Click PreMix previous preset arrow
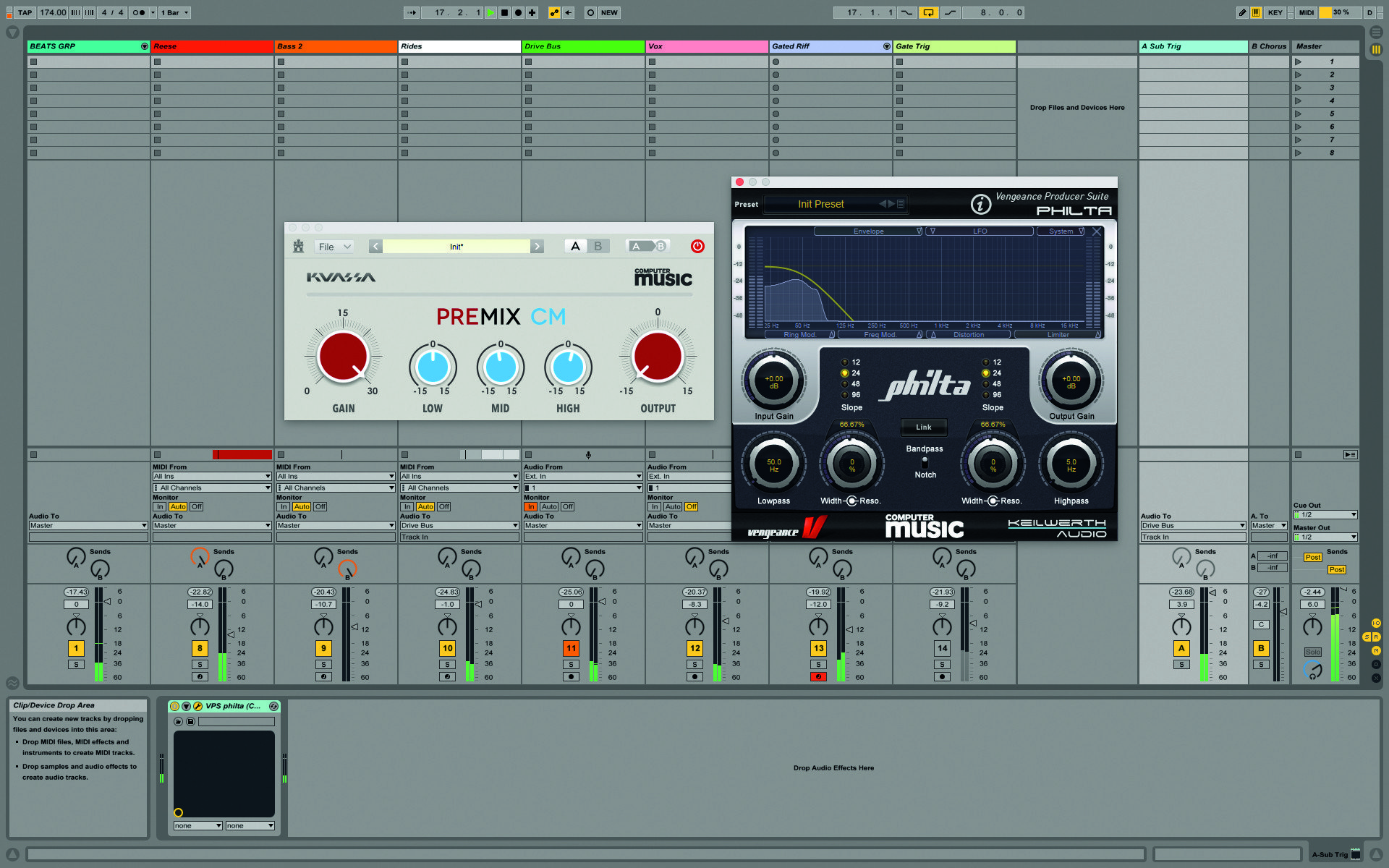1389x868 pixels. (375, 246)
